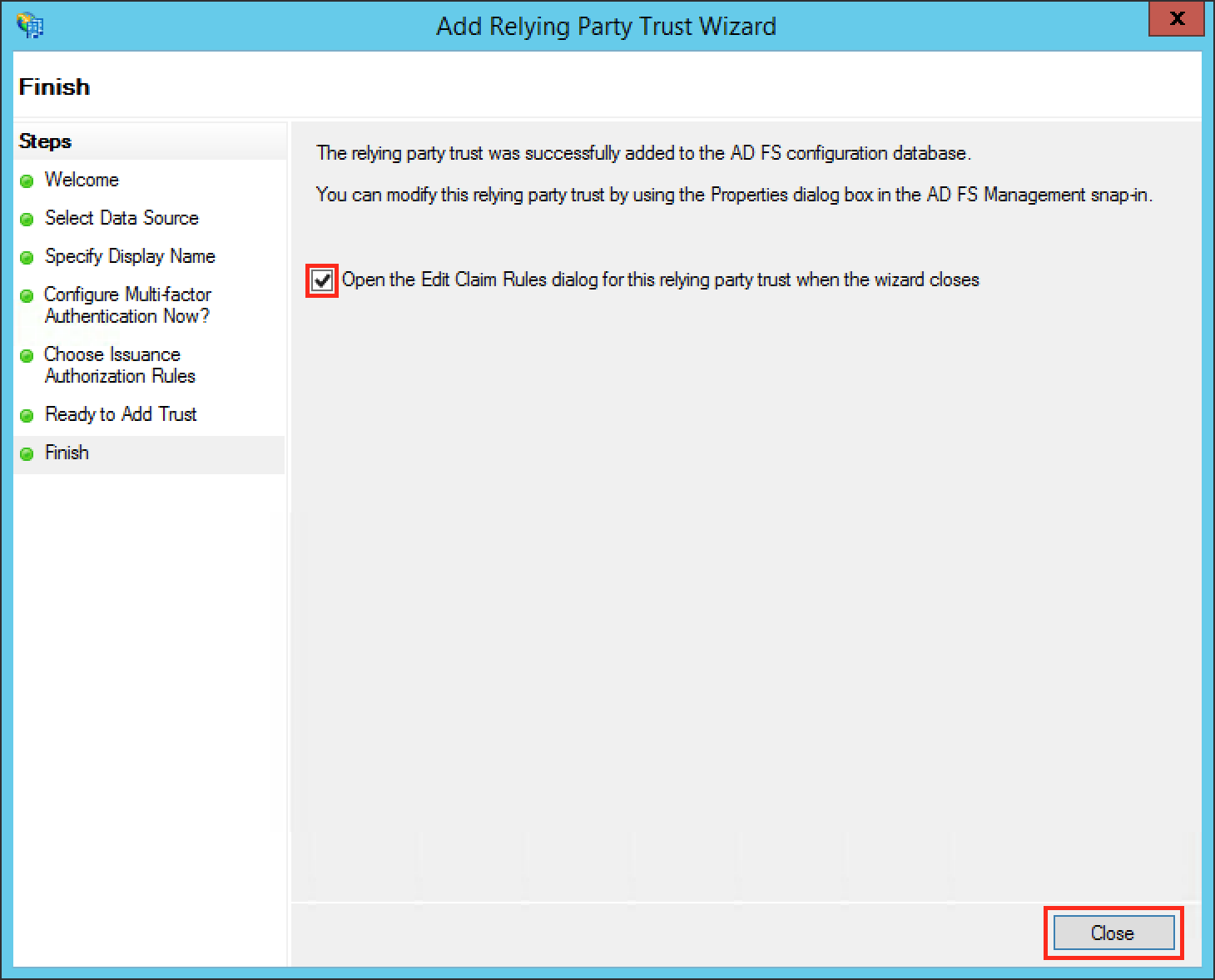
Task: Click green bullet next to Select Data Source
Action: (27, 219)
